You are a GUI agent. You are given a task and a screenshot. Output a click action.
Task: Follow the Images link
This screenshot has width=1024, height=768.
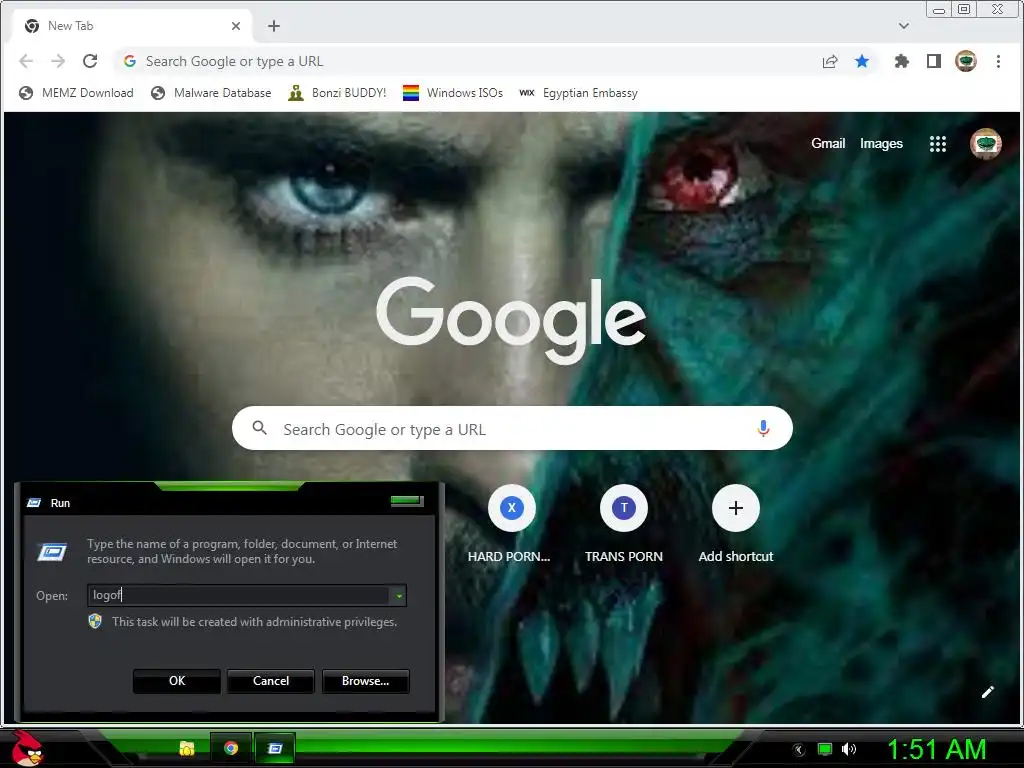[x=881, y=144]
